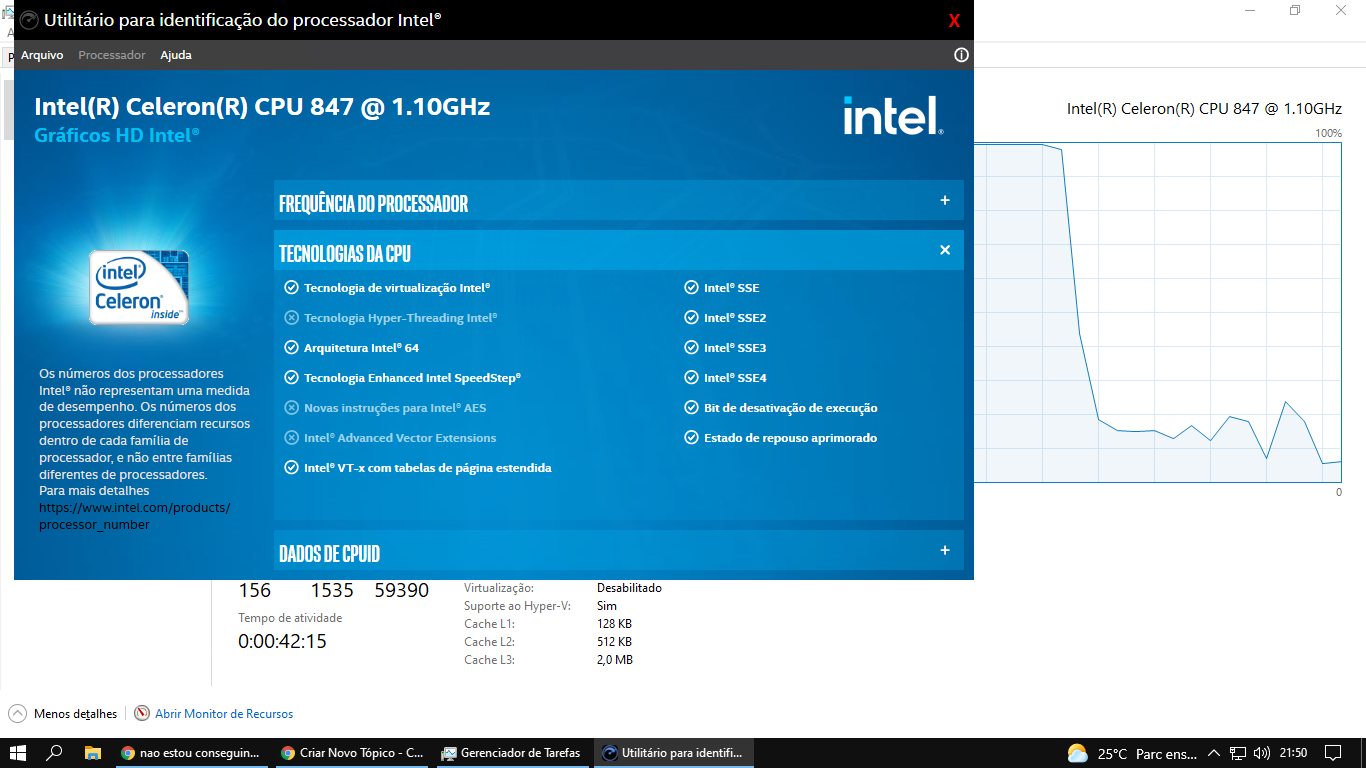1366x768 pixels.
Task: Click the Resource Monitor icon
Action: click(x=142, y=714)
